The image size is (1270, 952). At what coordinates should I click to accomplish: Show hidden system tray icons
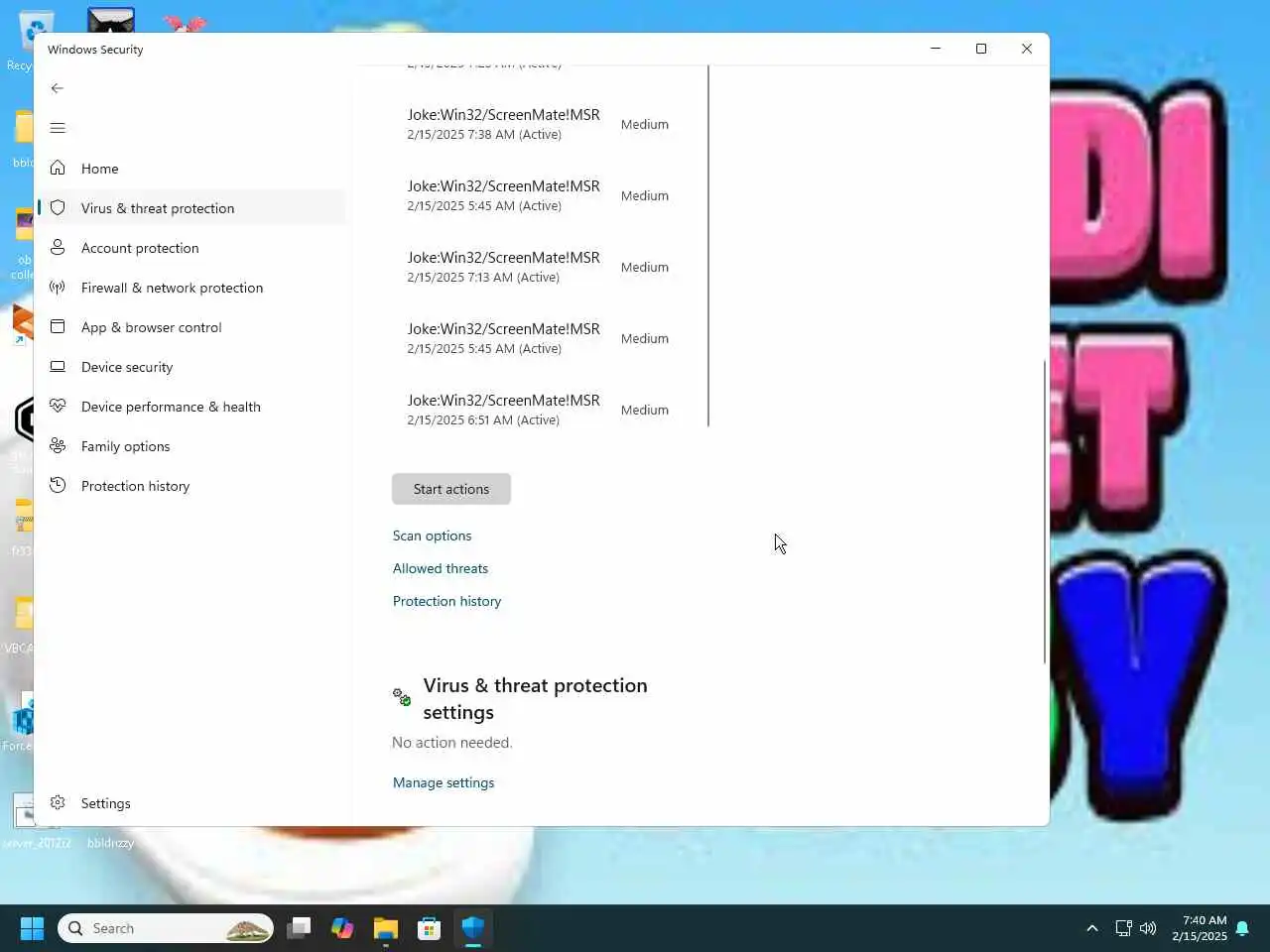coord(1092,928)
